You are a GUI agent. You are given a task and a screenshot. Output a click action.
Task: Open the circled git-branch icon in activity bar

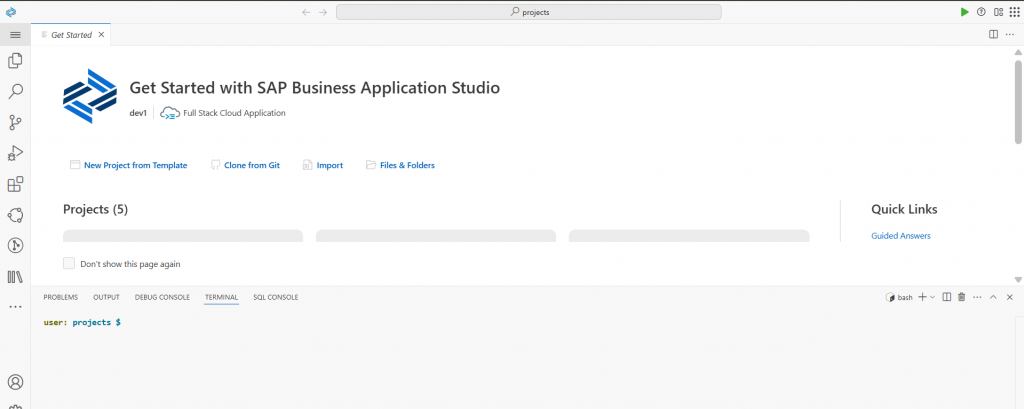(x=15, y=246)
